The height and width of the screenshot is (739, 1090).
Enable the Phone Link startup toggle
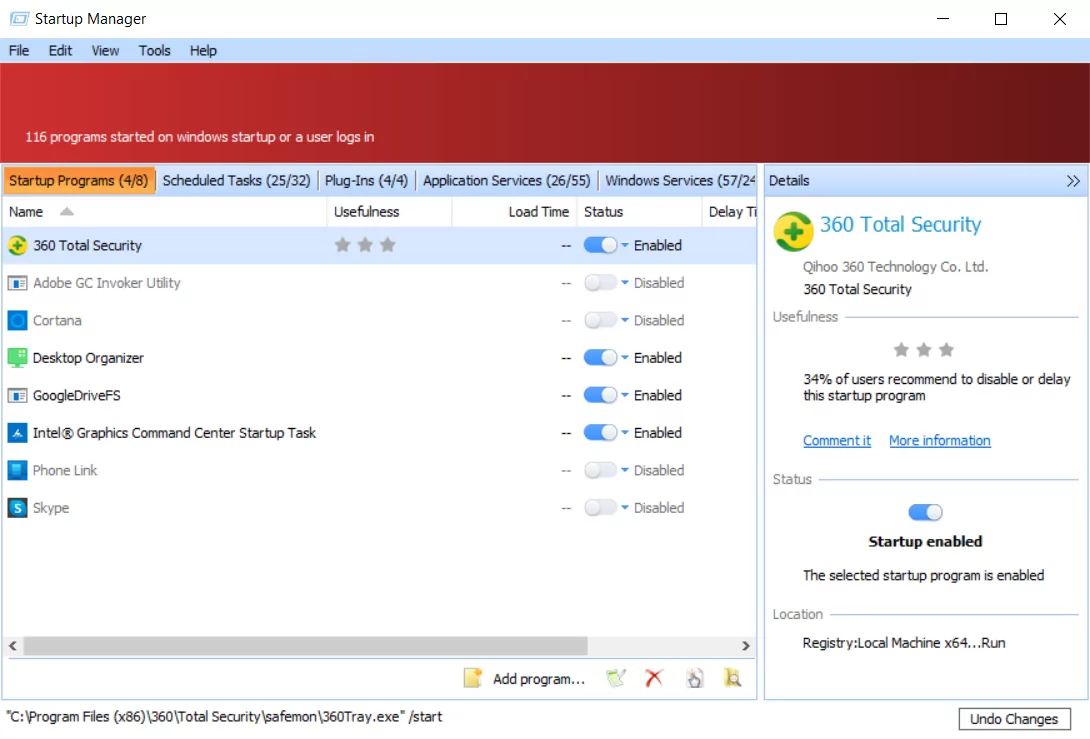point(600,471)
